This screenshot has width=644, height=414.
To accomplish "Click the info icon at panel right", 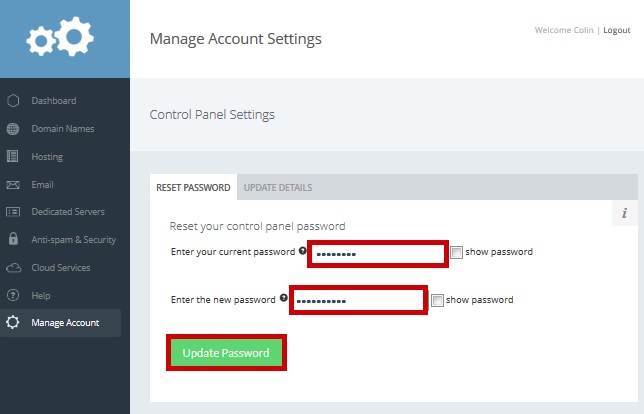I will pos(624,213).
